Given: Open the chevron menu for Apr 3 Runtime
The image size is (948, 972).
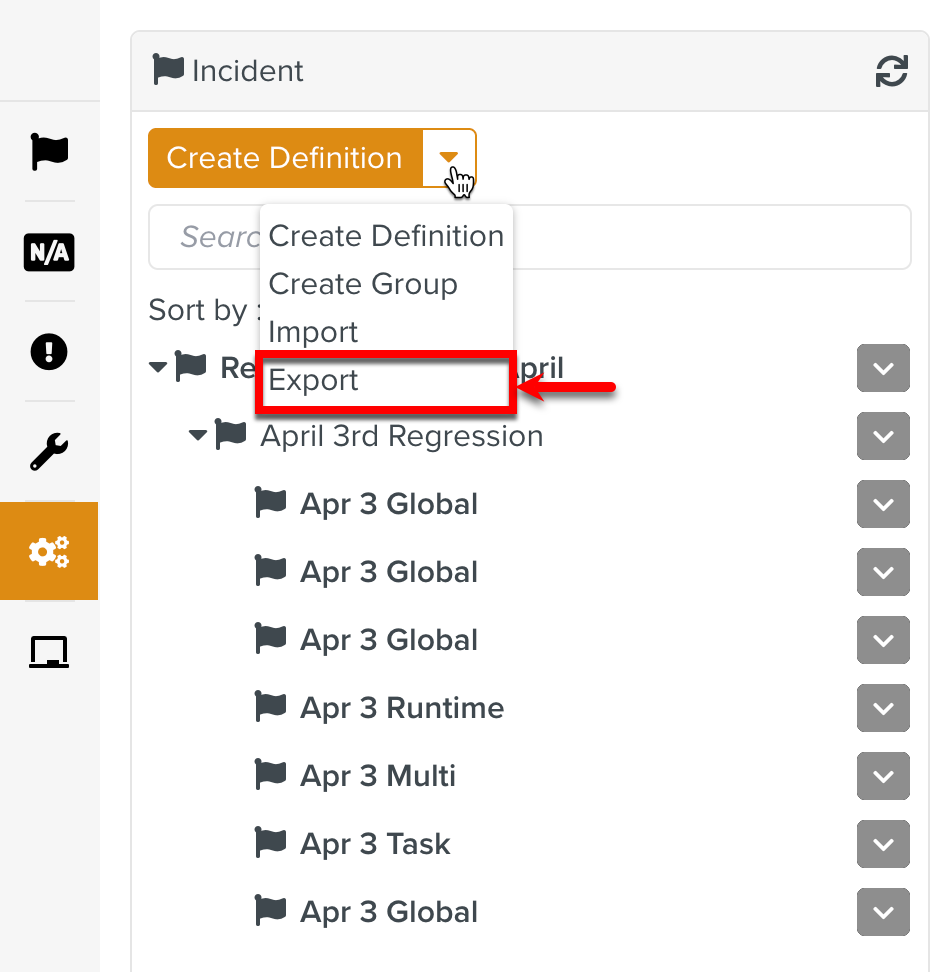Looking at the screenshot, I should pos(883,708).
